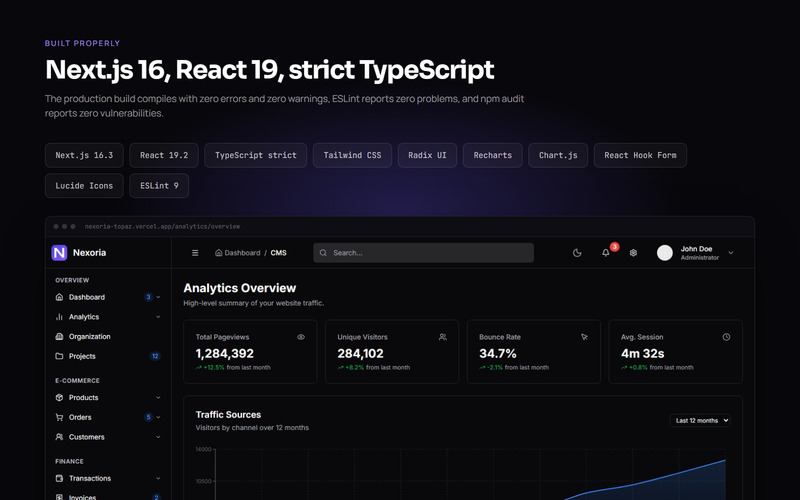Click the TypeScript strict badge
Image resolution: width=800 pixels, height=500 pixels.
[x=256, y=155]
